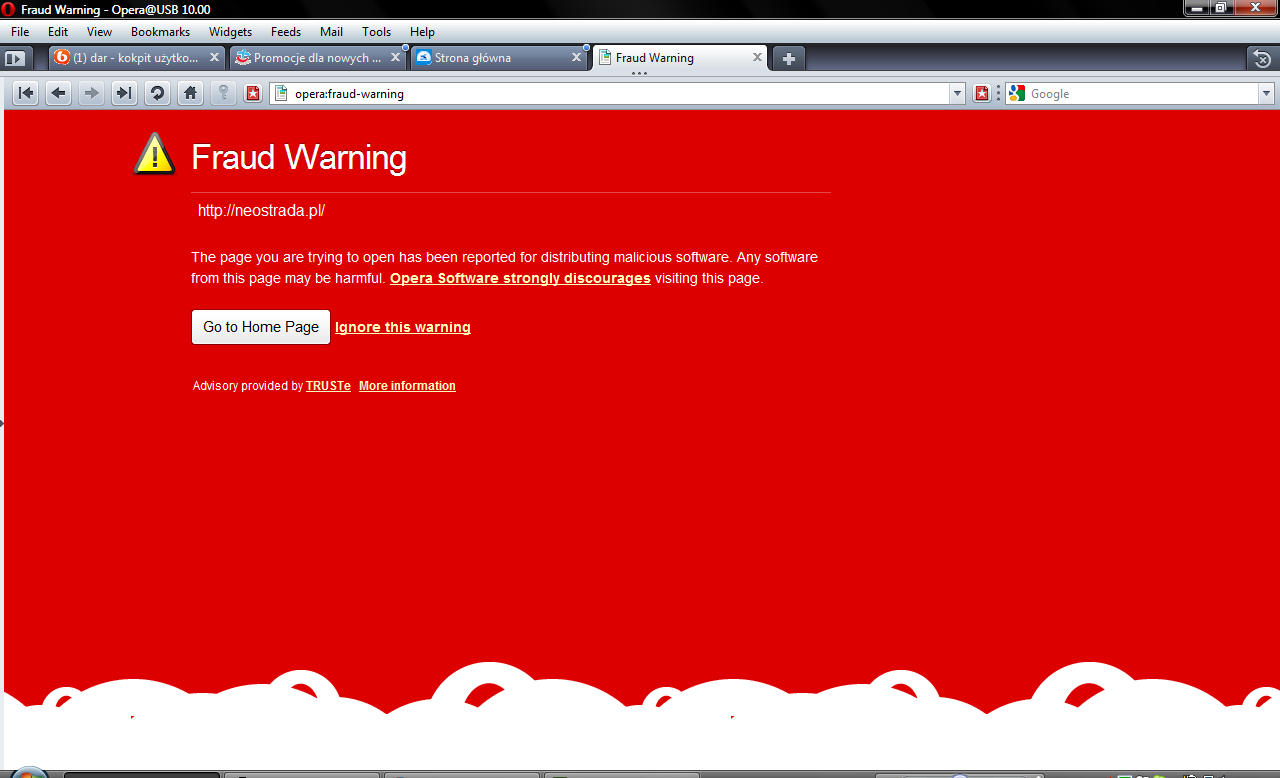
Task: Switch to the "Promocje dla nowych ..." tab
Action: point(318,58)
